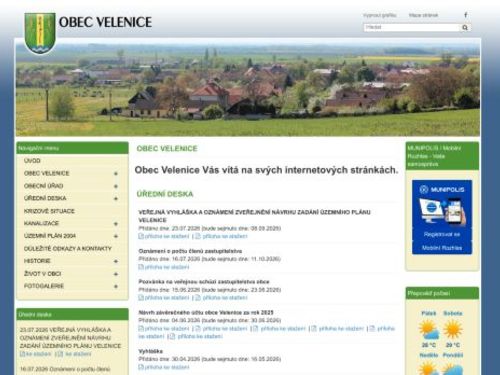
Task: Open ÚZEMNÍ PLÁN 2004 menu item
Action: (50, 236)
